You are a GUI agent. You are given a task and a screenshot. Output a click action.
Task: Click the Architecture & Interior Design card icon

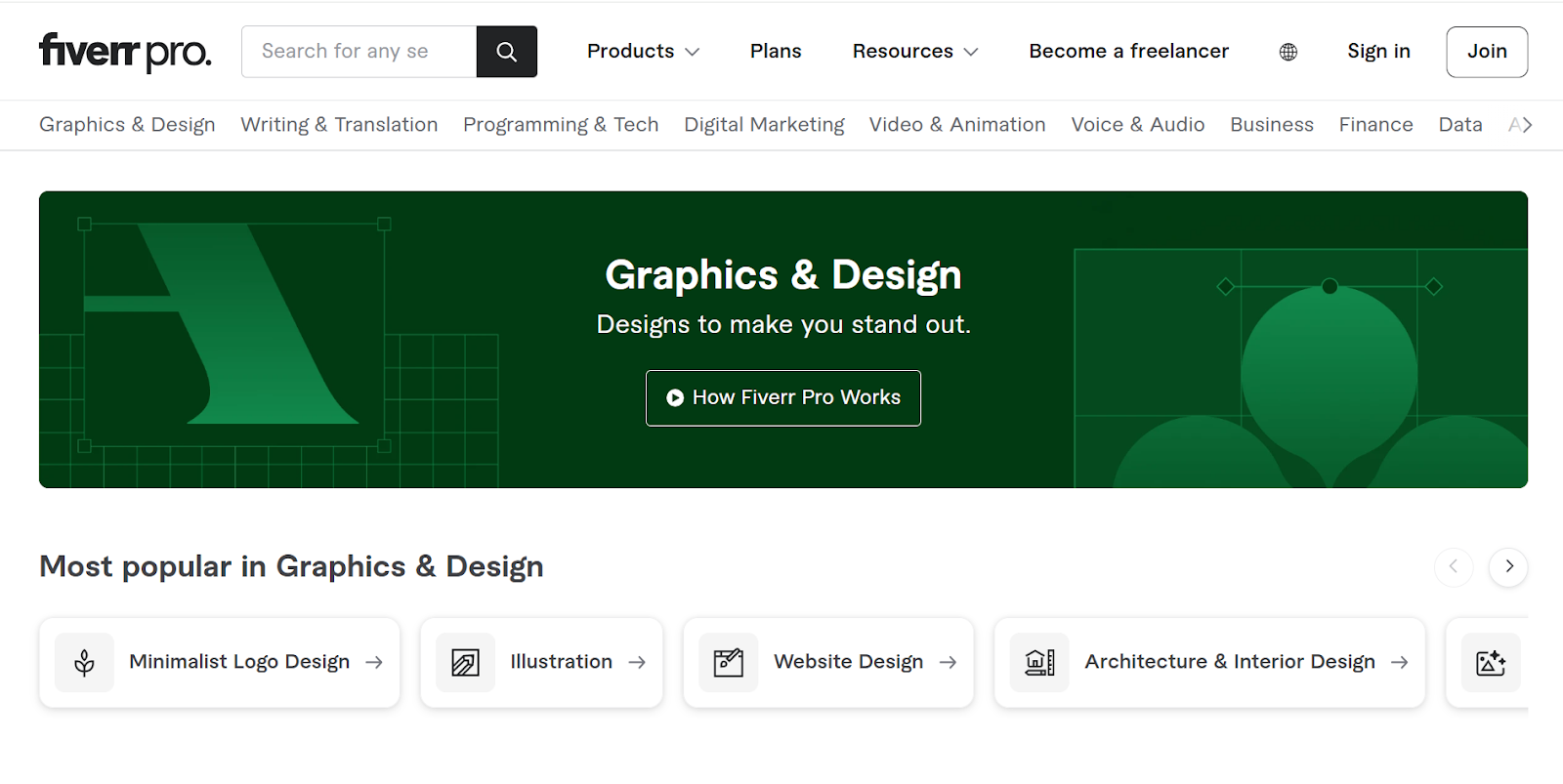click(x=1039, y=663)
